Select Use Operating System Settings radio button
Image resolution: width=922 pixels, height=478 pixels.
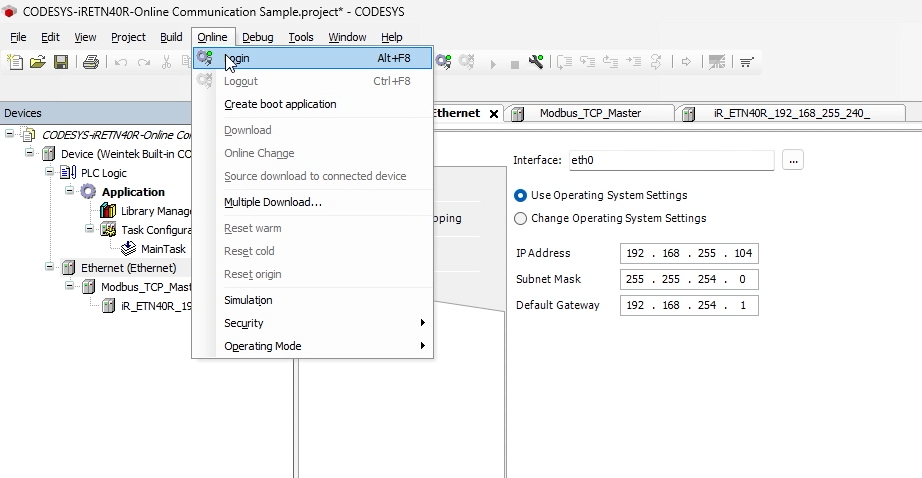[x=520, y=195]
